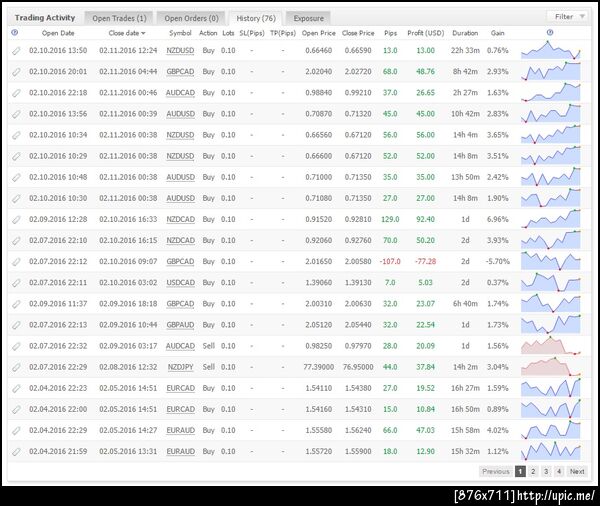Click the 22h 33m duration cell
The height and width of the screenshot is (506, 600).
tap(465, 51)
